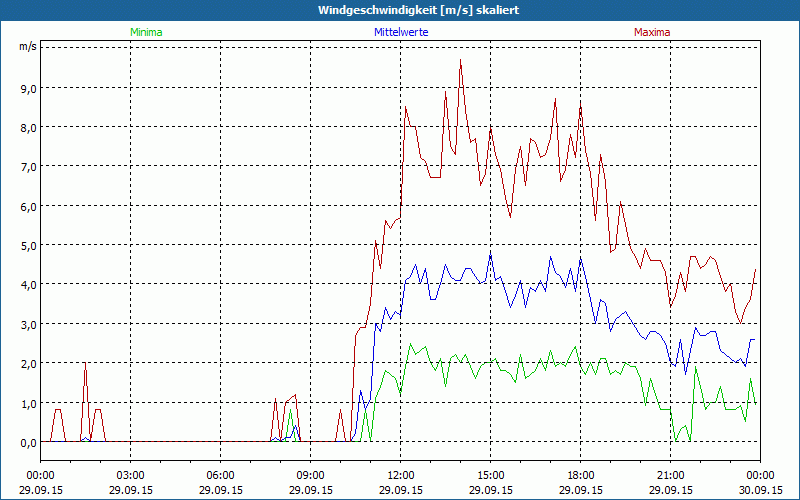
Task: Click the 18:00 time axis label
Action: coord(581,476)
